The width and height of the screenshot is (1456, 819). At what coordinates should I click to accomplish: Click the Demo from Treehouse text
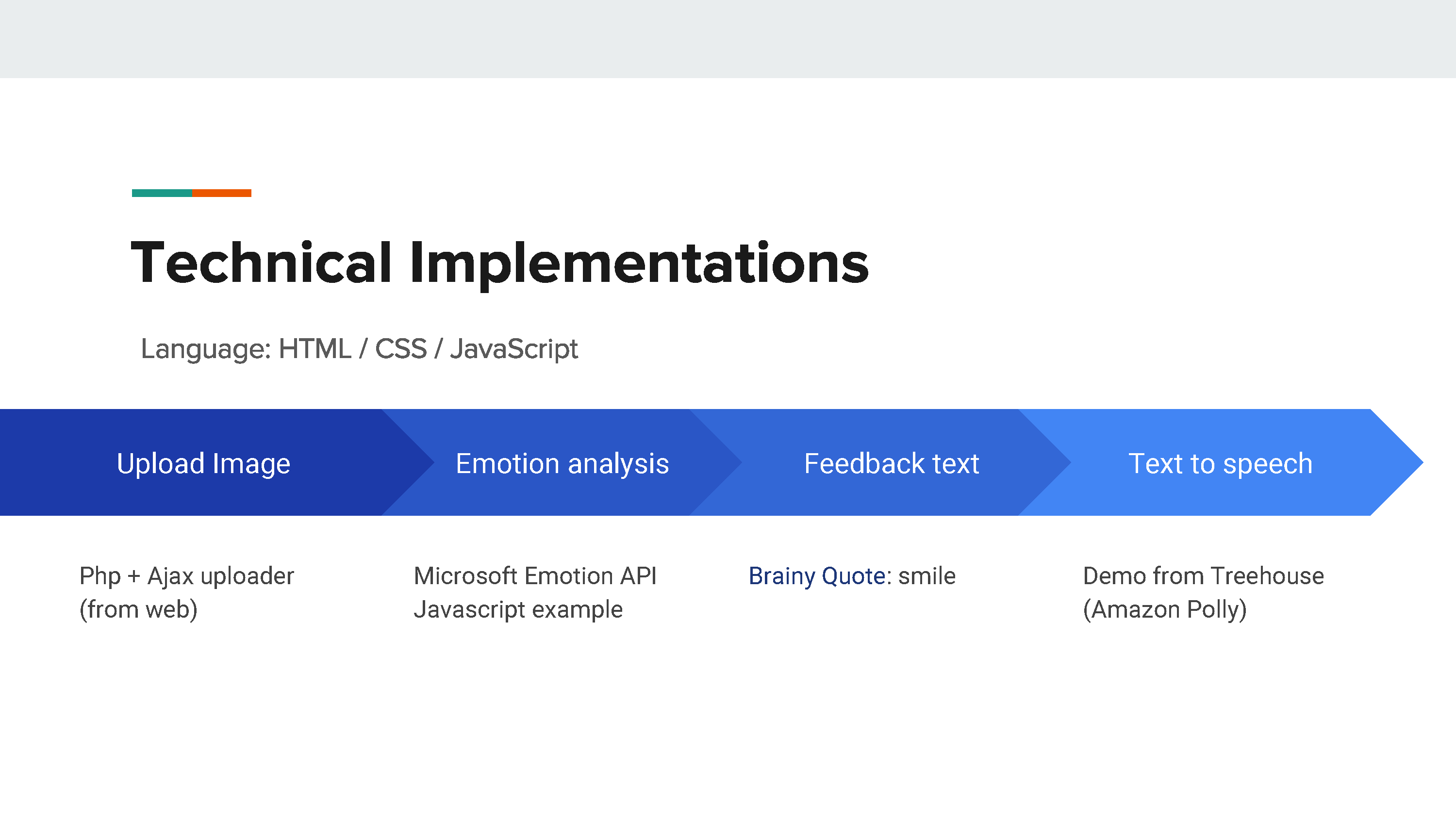(1203, 576)
